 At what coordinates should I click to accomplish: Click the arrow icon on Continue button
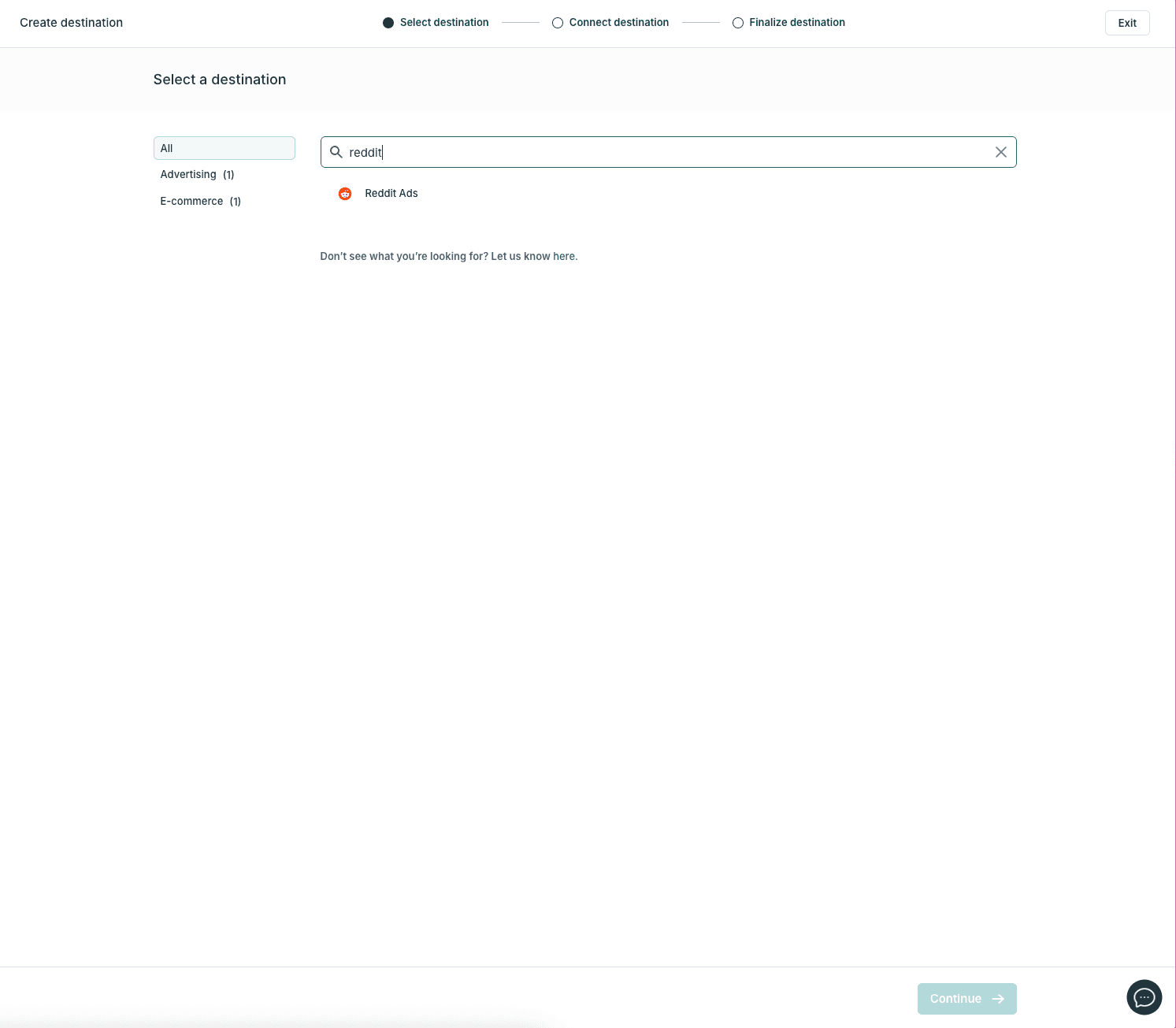coord(997,998)
